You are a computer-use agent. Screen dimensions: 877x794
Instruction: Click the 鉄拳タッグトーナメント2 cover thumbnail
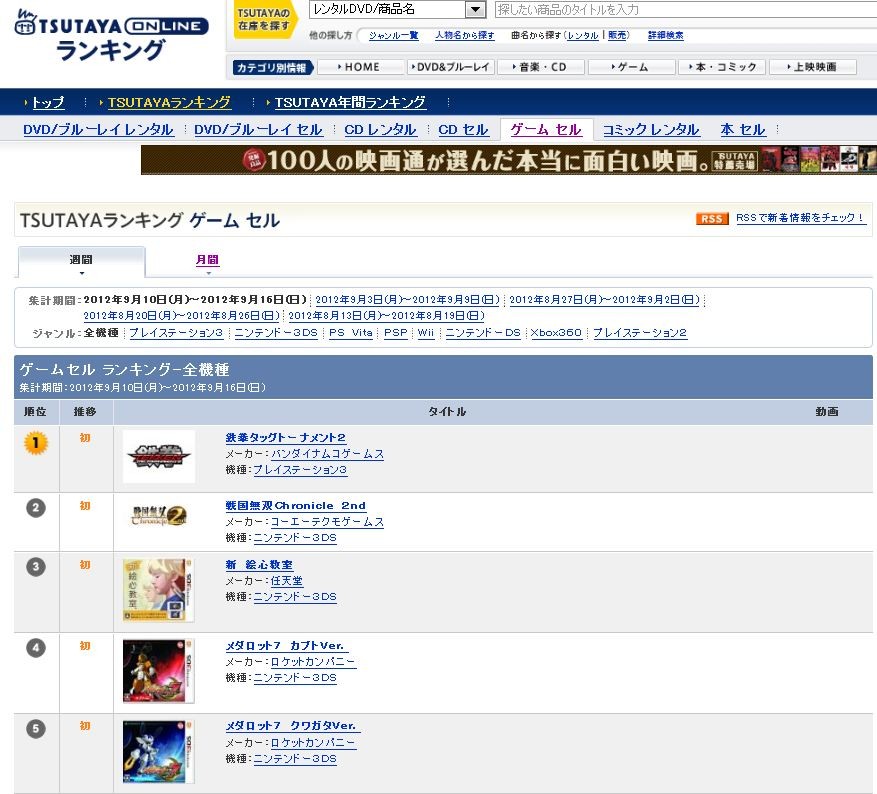coord(159,456)
